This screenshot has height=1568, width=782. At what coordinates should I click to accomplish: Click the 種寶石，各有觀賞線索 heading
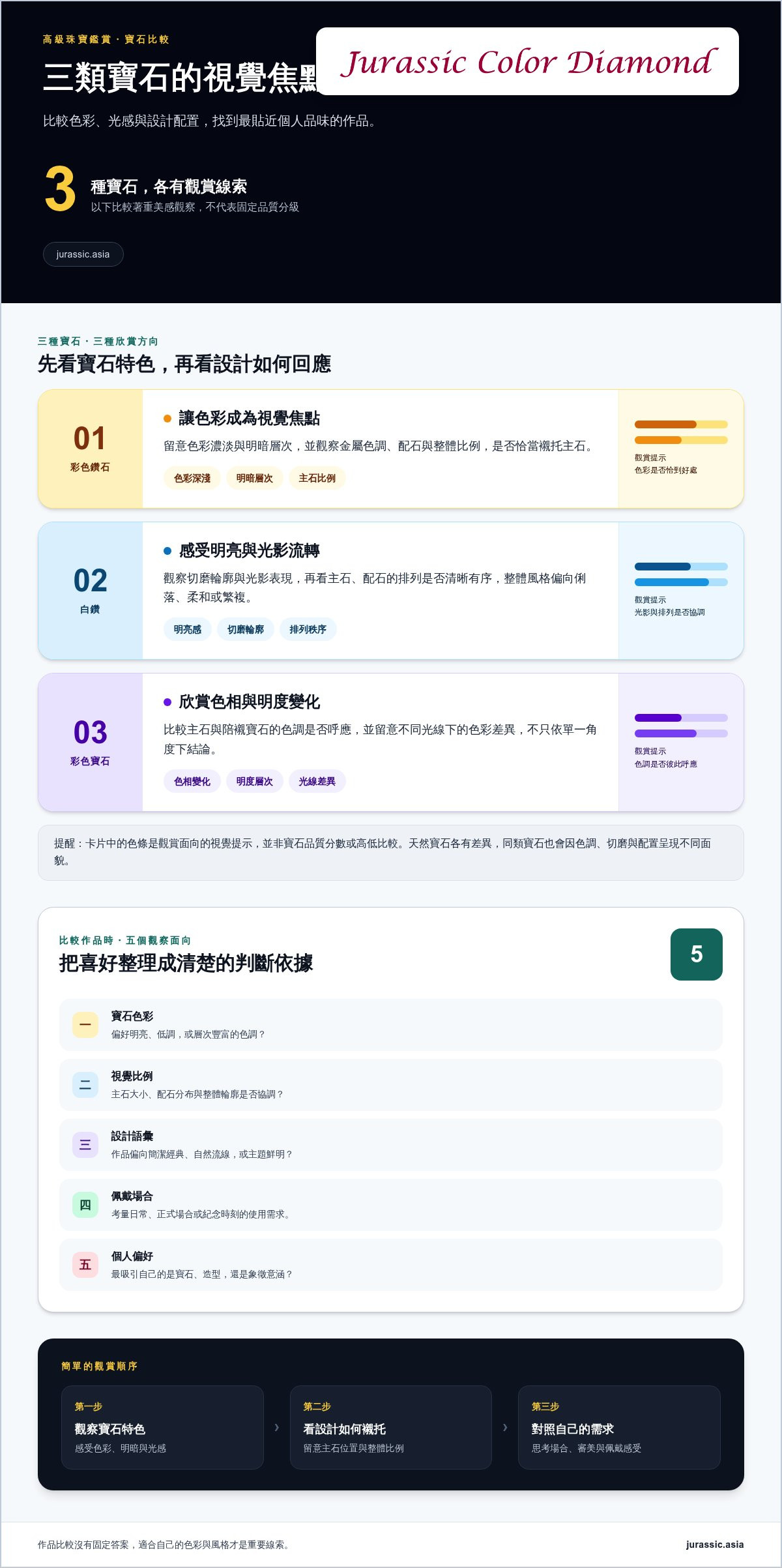169,187
